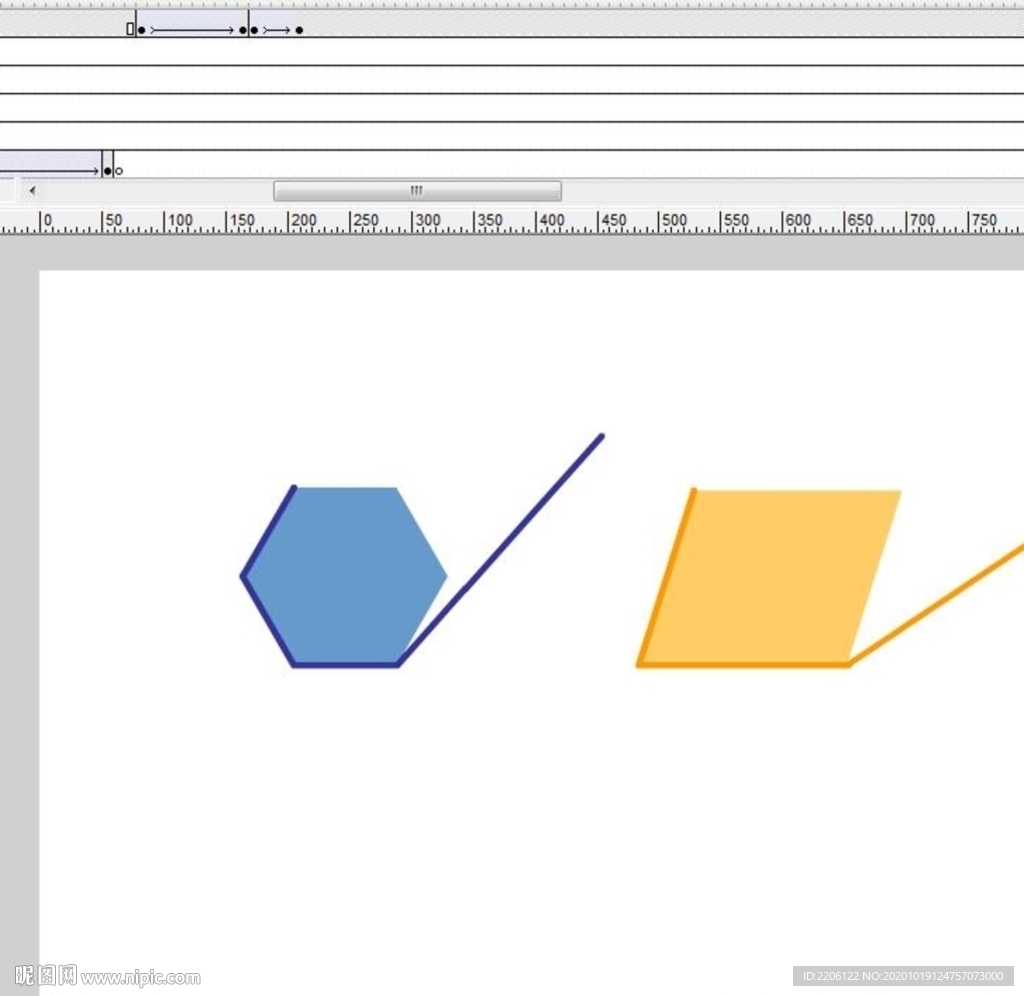The image size is (1024, 996).
Task: Click the ruler mark labeled 0
Action: tap(46, 220)
